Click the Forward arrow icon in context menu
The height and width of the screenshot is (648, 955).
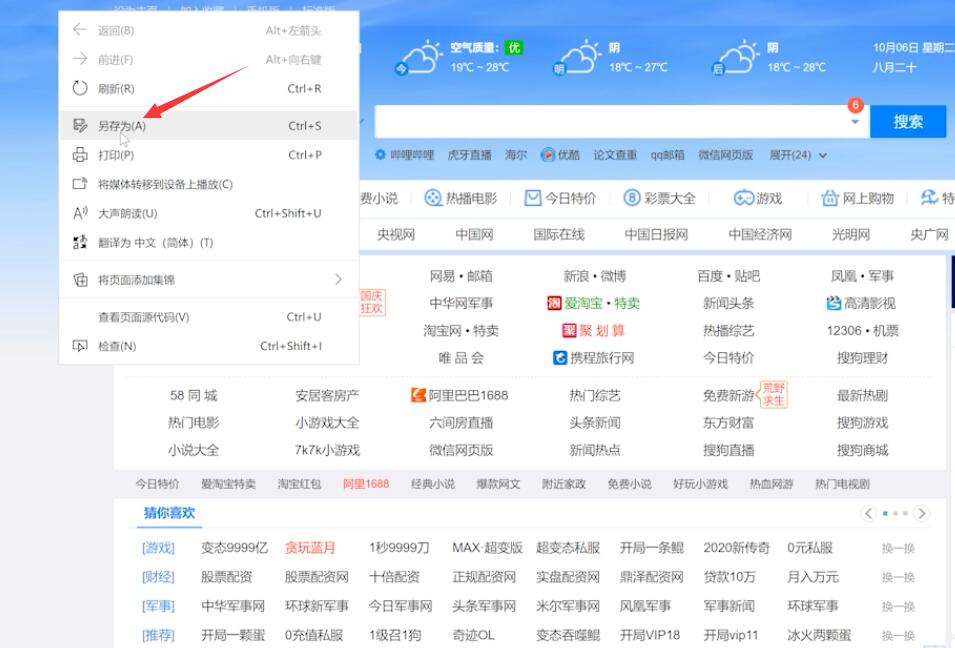(80, 58)
